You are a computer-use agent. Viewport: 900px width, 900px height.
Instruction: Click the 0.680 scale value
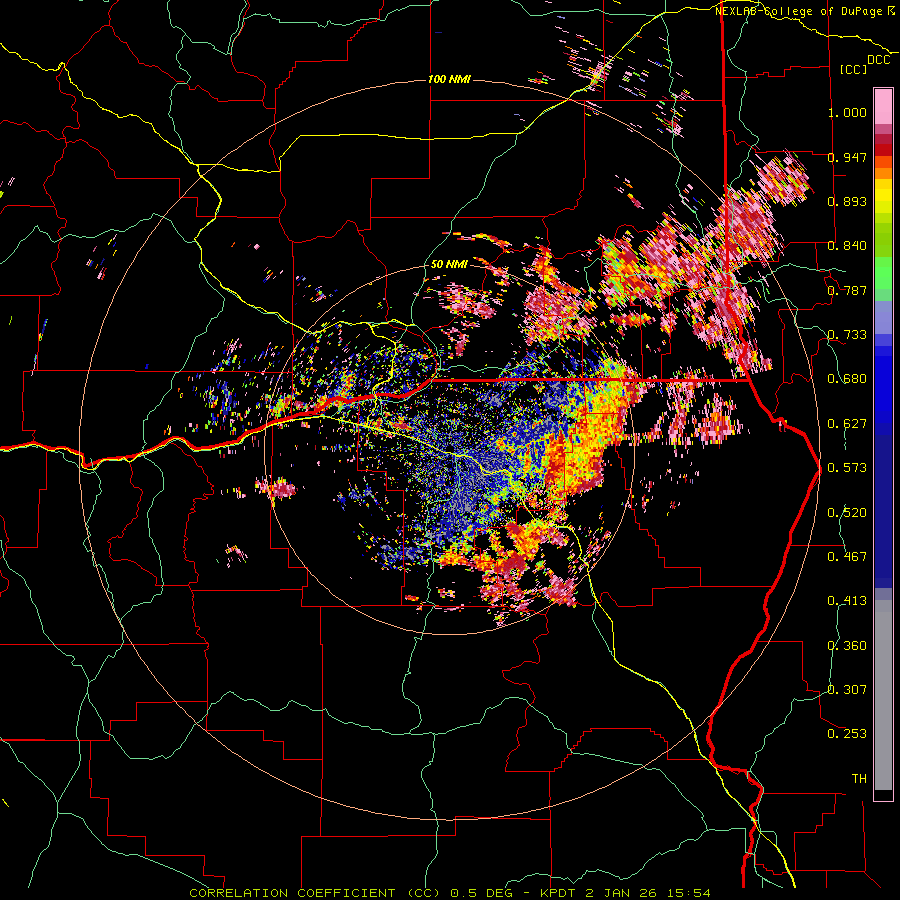(847, 379)
